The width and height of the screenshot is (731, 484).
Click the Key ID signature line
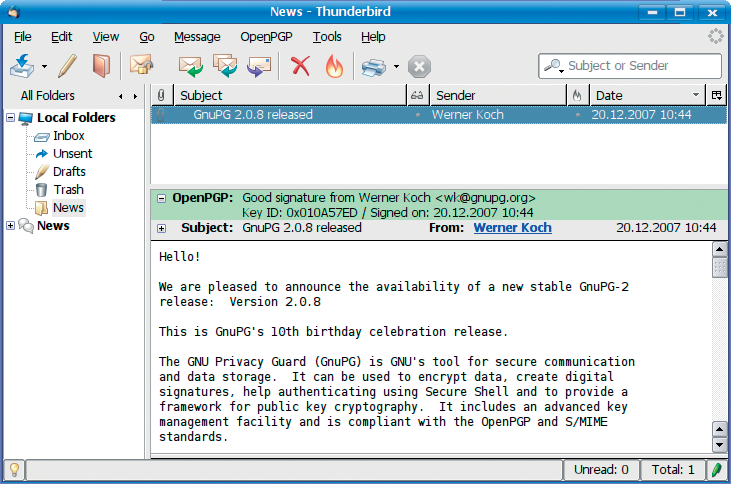tap(387, 213)
